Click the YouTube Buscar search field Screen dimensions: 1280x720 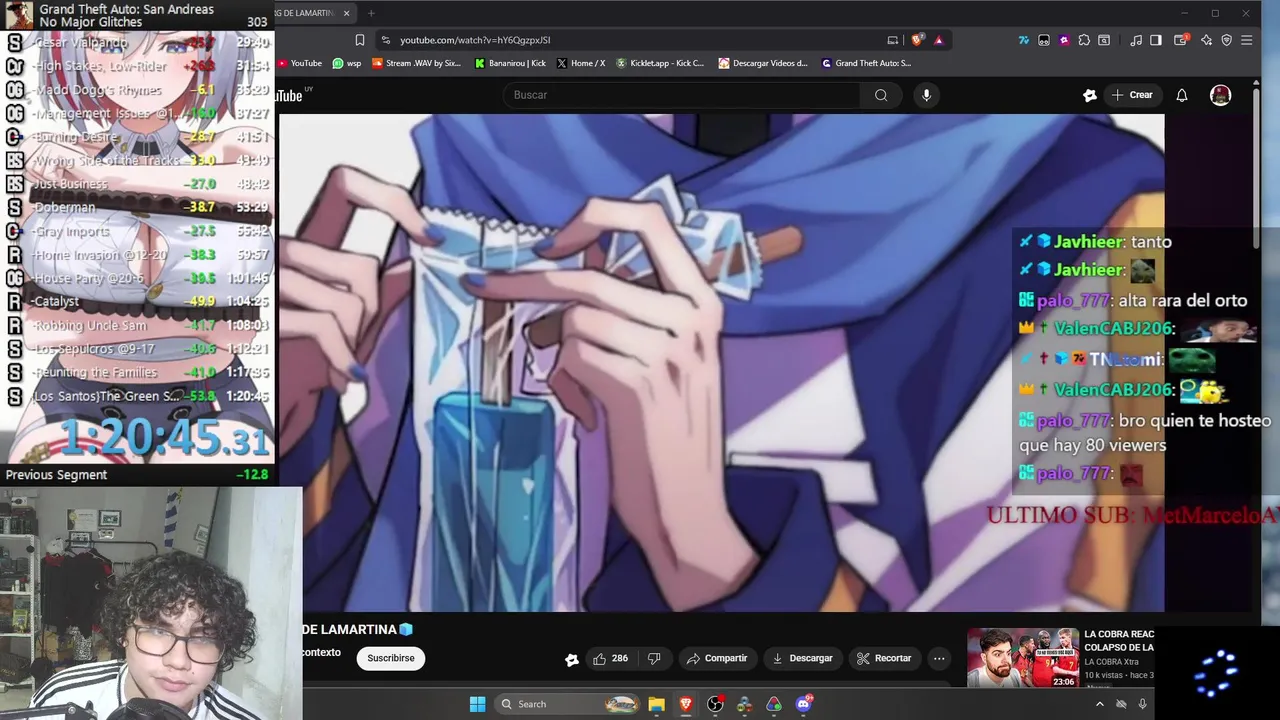click(682, 95)
